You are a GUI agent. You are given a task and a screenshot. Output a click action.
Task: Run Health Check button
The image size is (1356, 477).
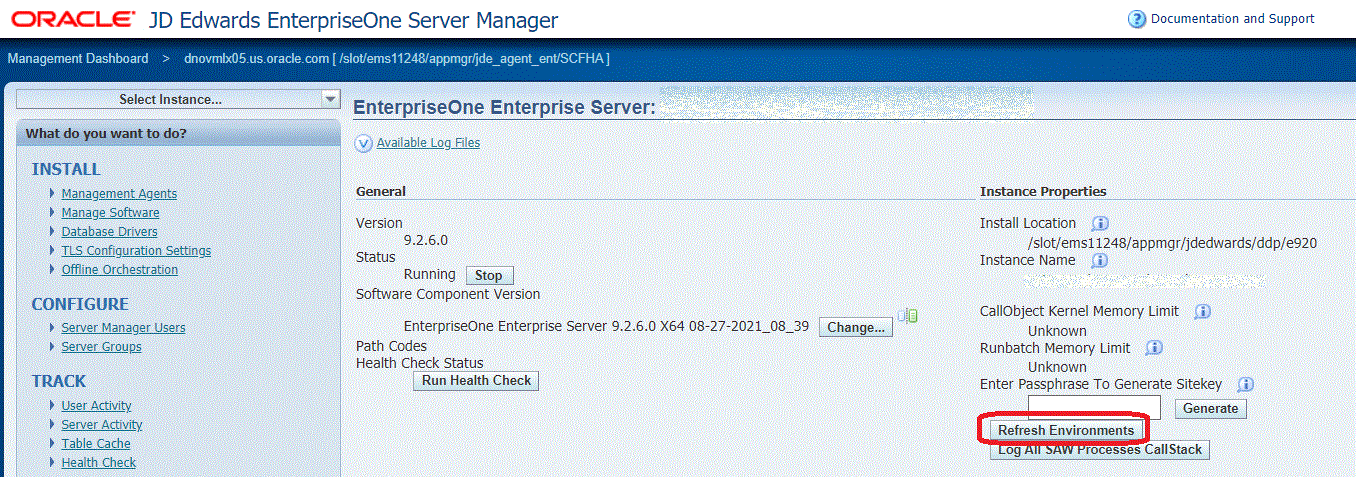[x=476, y=381]
